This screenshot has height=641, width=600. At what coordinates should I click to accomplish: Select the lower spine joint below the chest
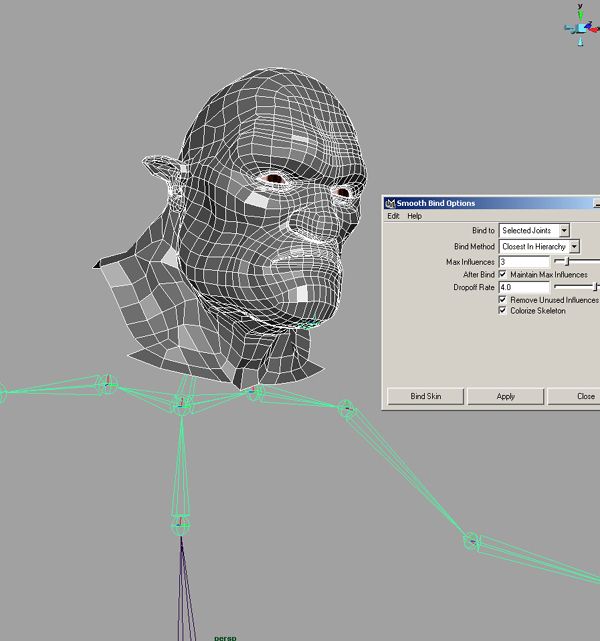(x=180, y=523)
